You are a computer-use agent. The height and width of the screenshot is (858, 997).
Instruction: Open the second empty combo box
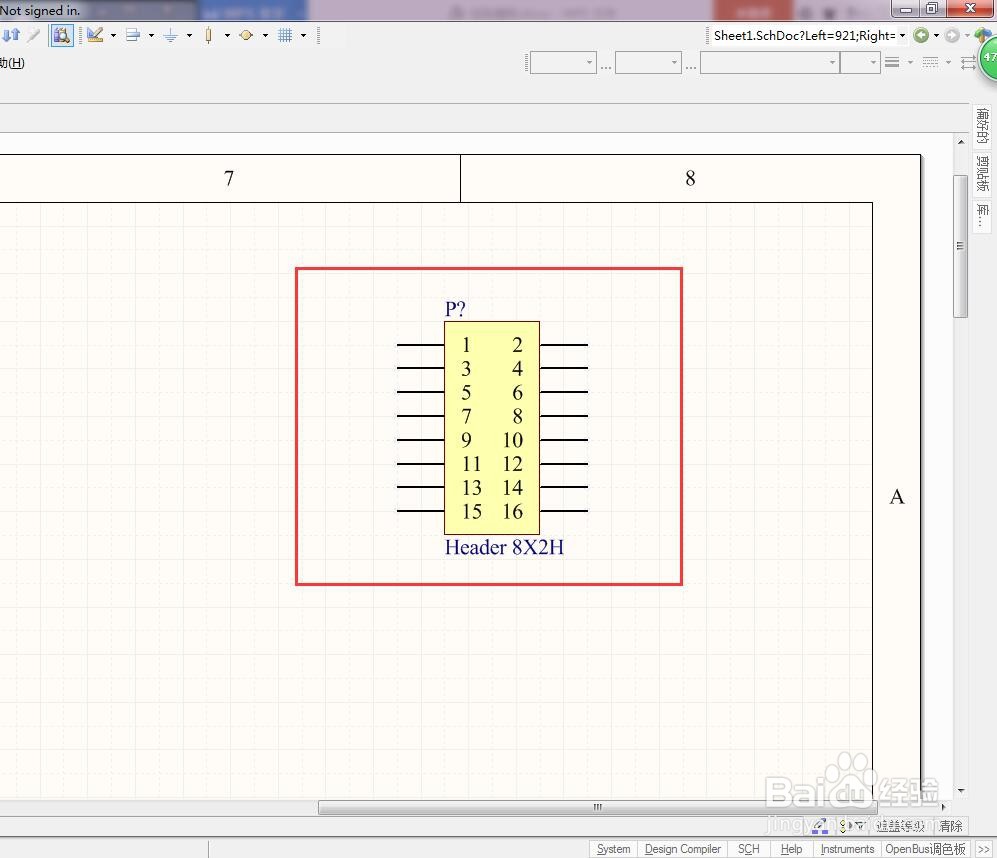[648, 62]
